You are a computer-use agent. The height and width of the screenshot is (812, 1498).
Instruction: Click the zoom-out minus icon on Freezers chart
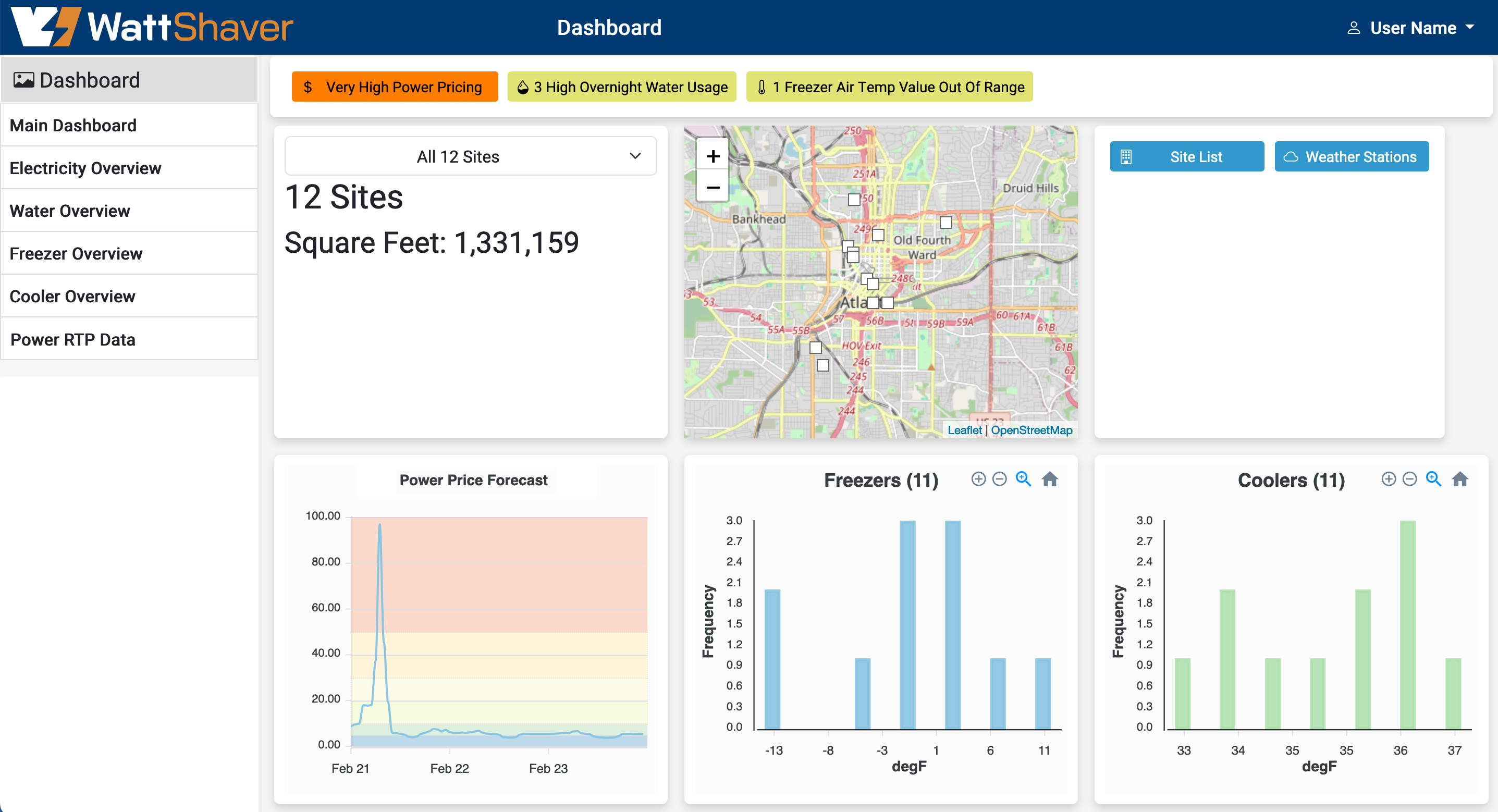click(999, 479)
